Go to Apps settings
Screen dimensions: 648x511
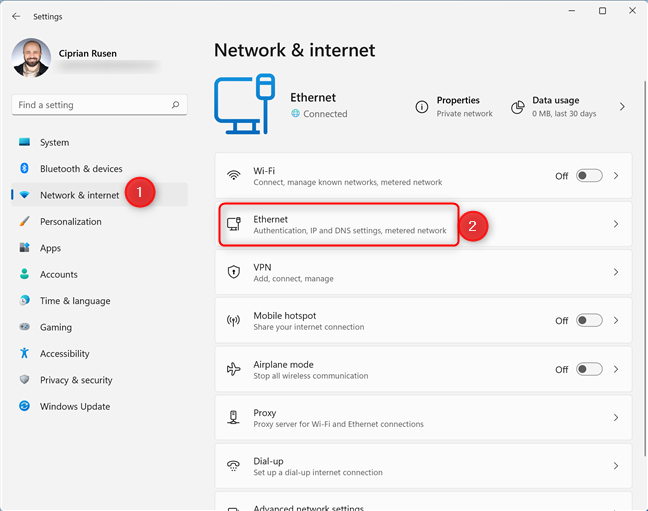99,248
